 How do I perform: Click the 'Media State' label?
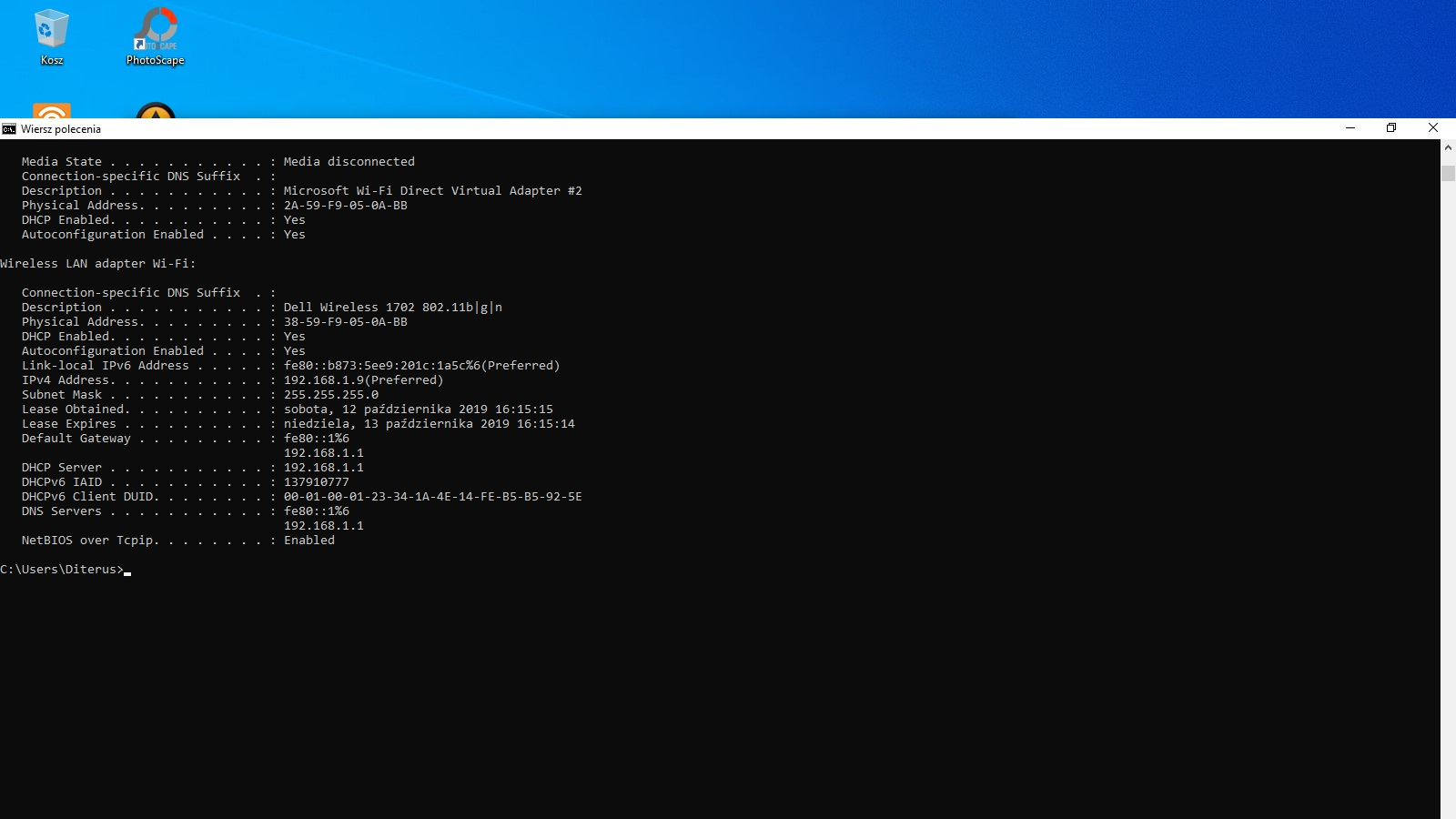[62, 162]
